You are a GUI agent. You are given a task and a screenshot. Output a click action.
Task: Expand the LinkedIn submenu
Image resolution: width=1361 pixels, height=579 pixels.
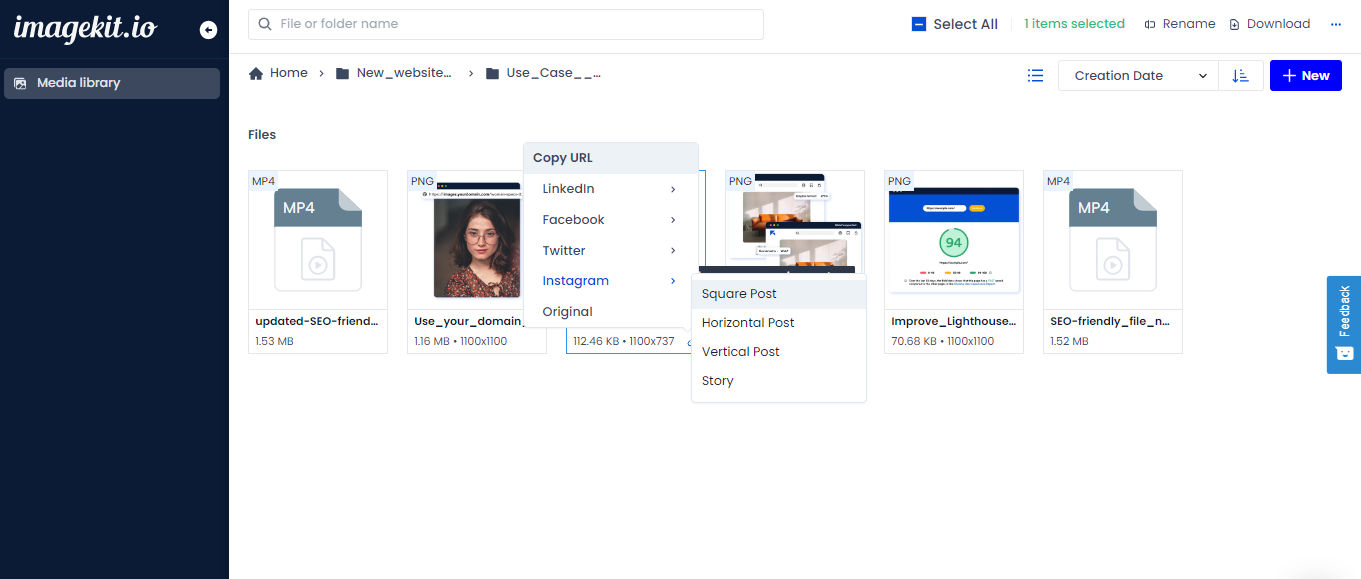coord(611,189)
